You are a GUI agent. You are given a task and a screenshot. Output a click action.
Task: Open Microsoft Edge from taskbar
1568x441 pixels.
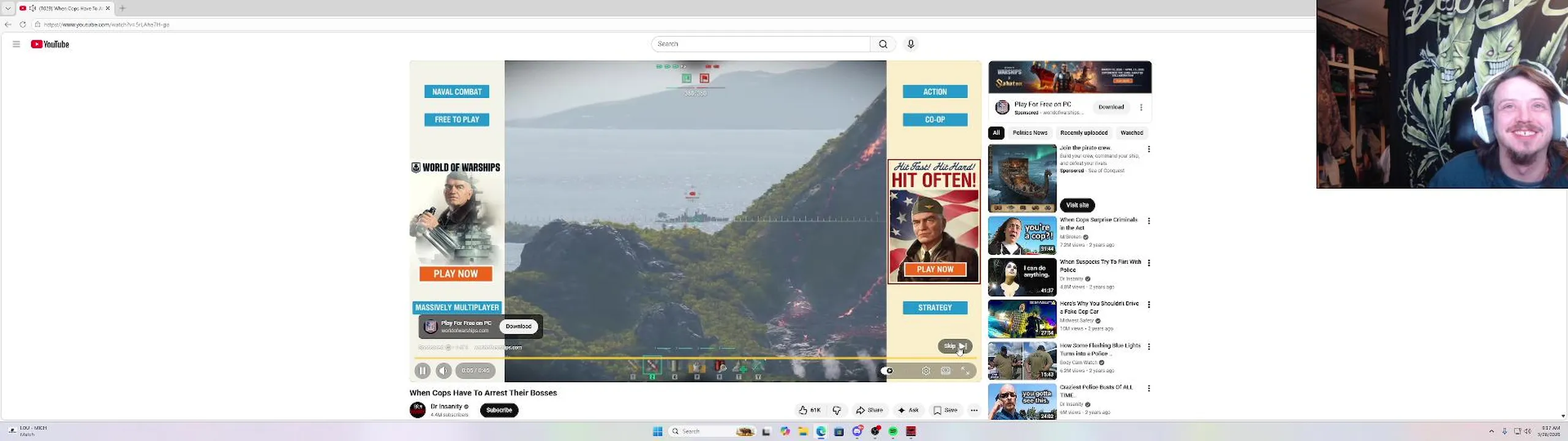(821, 432)
